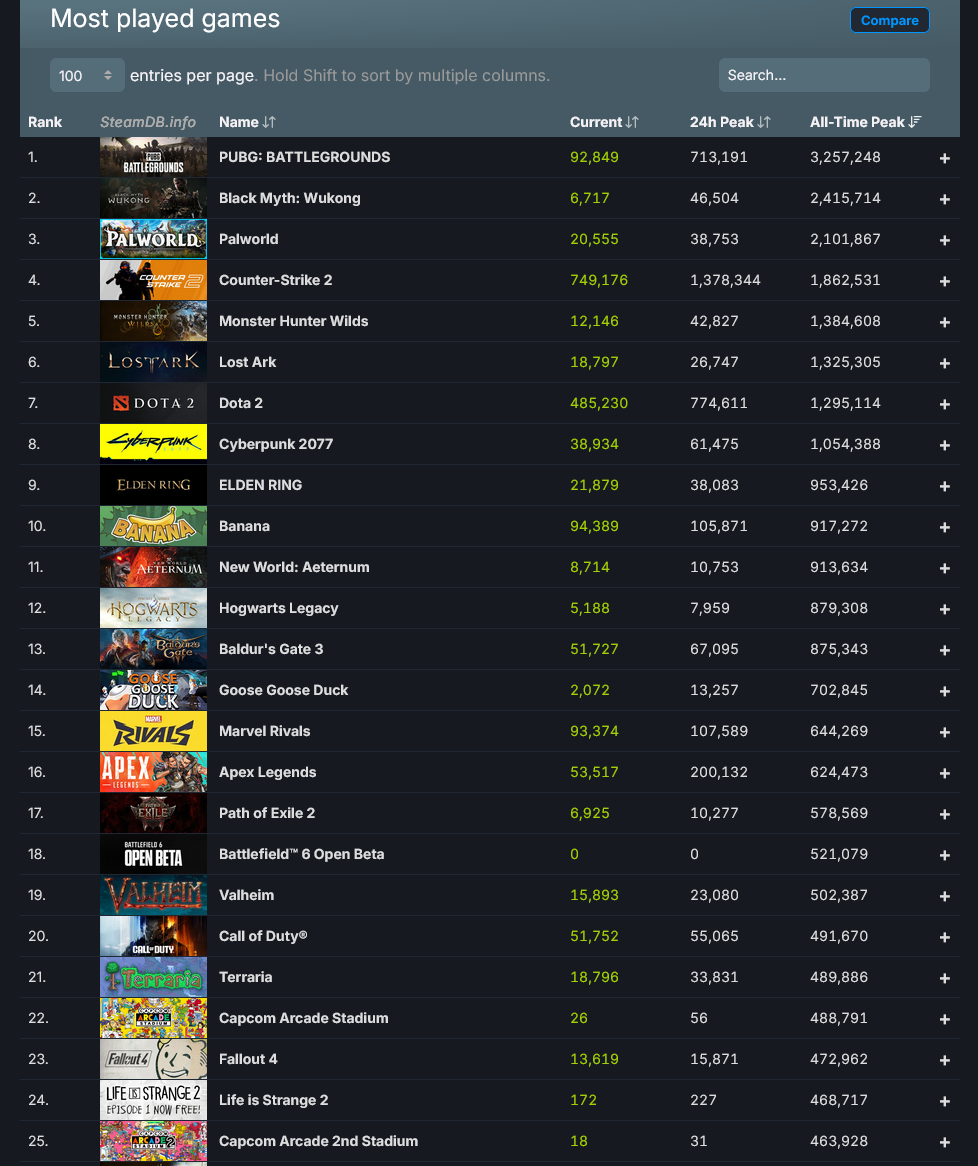Expand the Dota 2 row plus icon
The height and width of the screenshot is (1166, 978).
[x=945, y=404]
